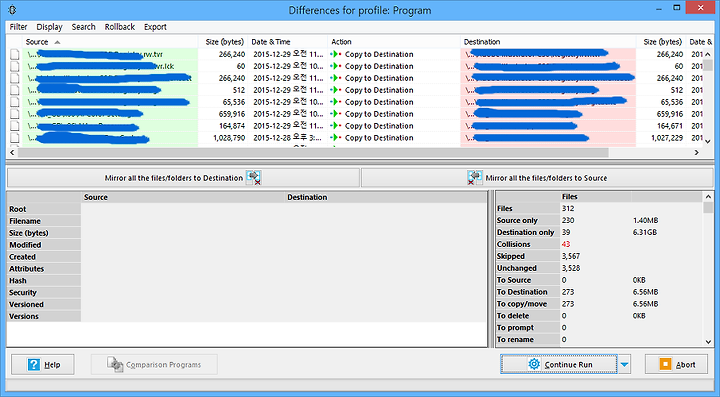Screen dimensions: 720x397
Task: Tick checkbox of the 164,874-byte row
Action: pos(15,126)
